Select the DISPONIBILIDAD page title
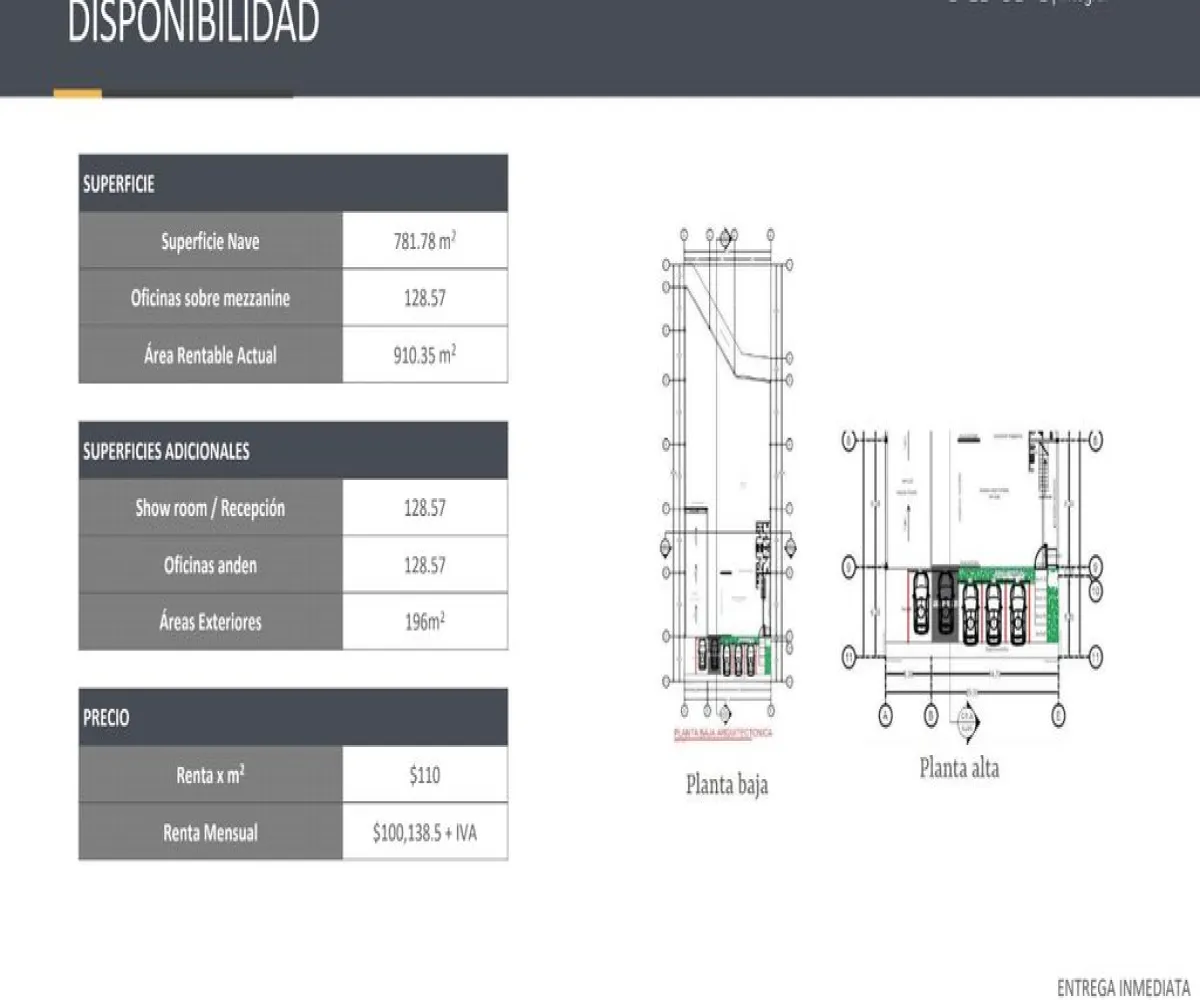 tap(193, 24)
